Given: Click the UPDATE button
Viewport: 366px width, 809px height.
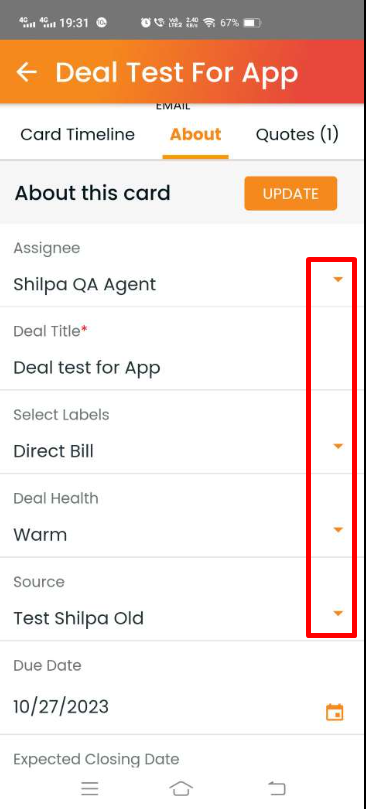Looking at the screenshot, I should tap(291, 193).
